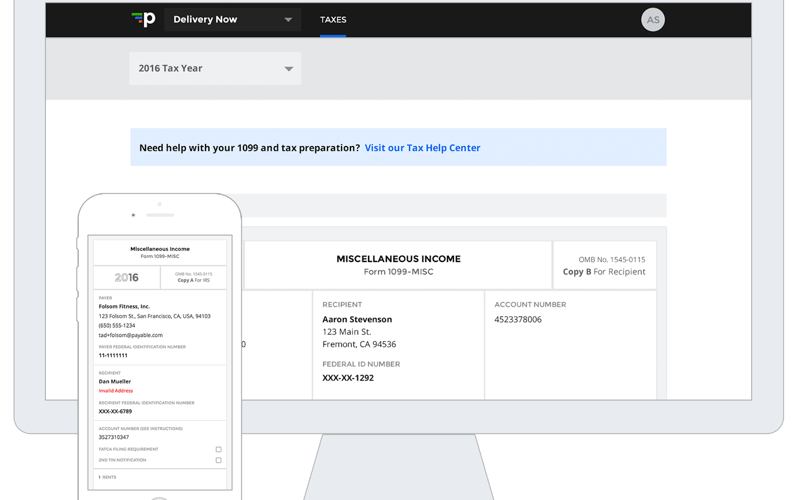Click '123 Main St.' address line
Viewport: 800px width, 500px height.
(346, 332)
